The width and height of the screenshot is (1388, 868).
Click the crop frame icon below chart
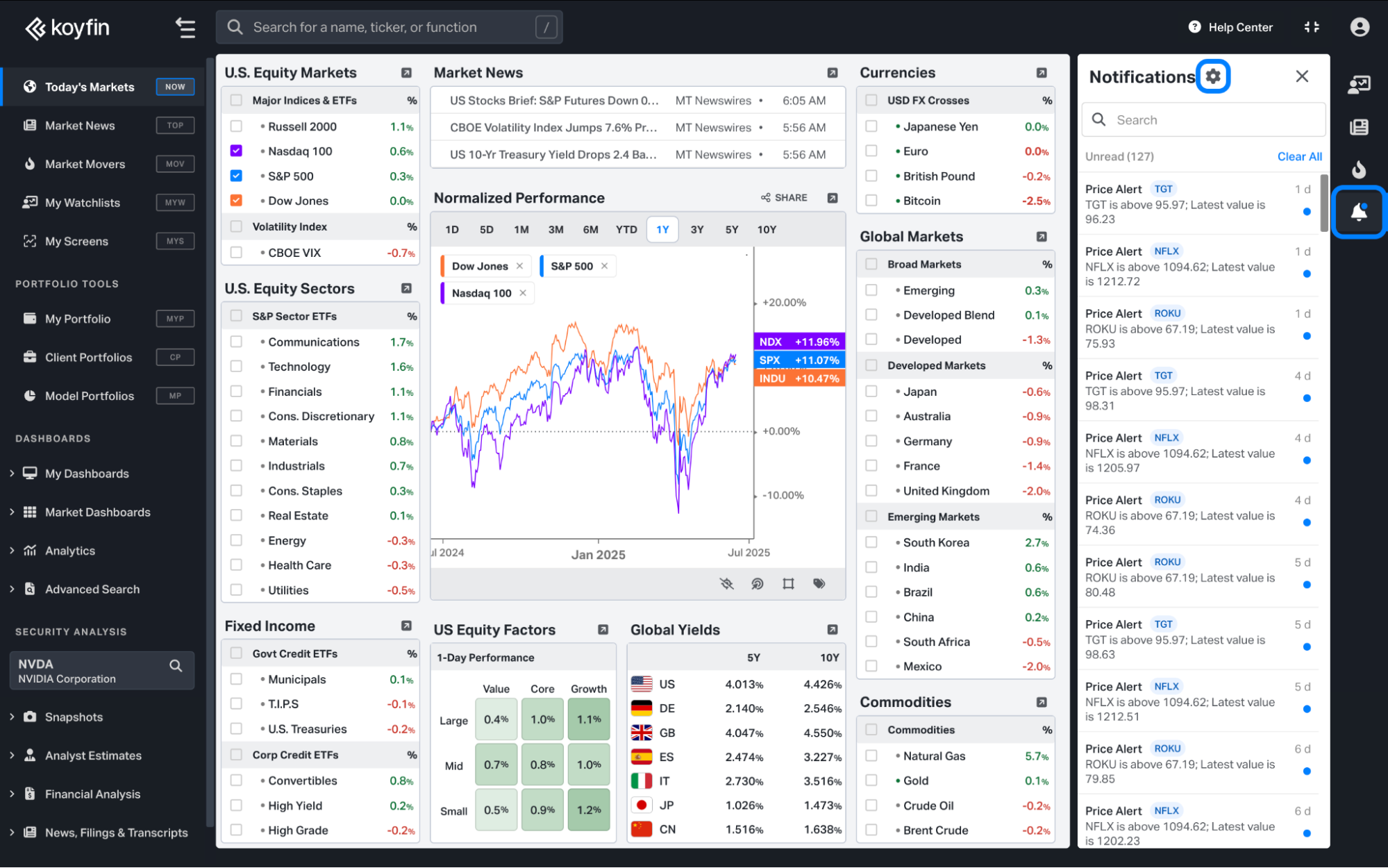pos(788,584)
